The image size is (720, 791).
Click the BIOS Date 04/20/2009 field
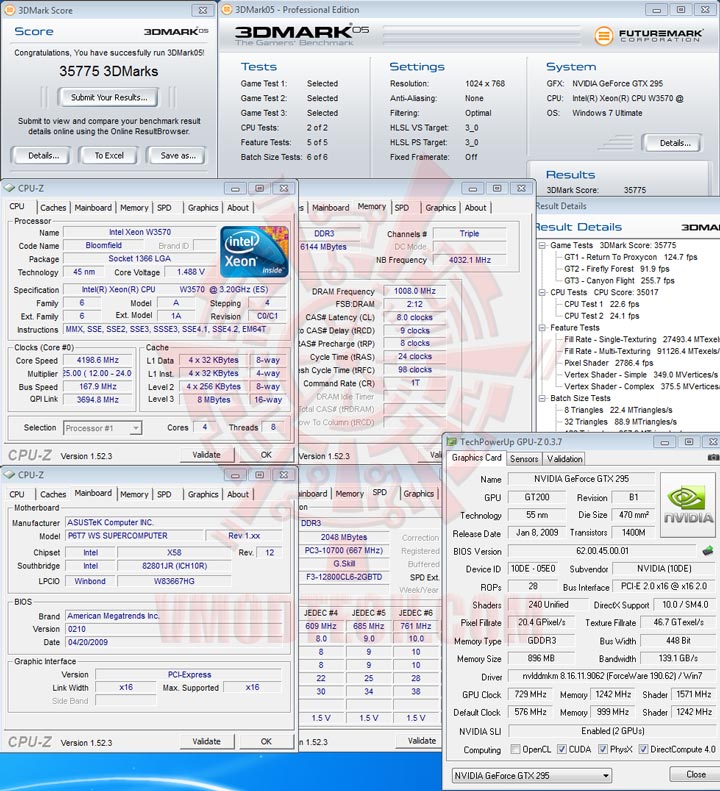click(x=173, y=642)
